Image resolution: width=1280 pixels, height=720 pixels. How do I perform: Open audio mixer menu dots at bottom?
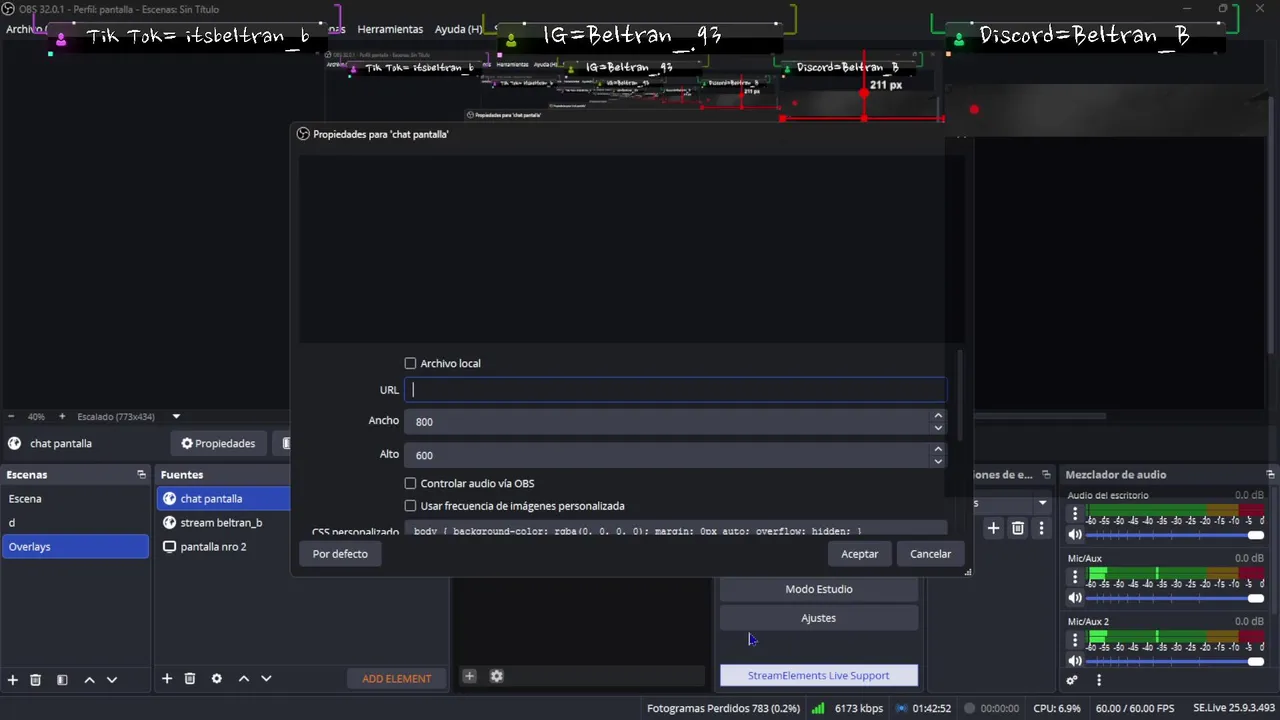point(1099,680)
